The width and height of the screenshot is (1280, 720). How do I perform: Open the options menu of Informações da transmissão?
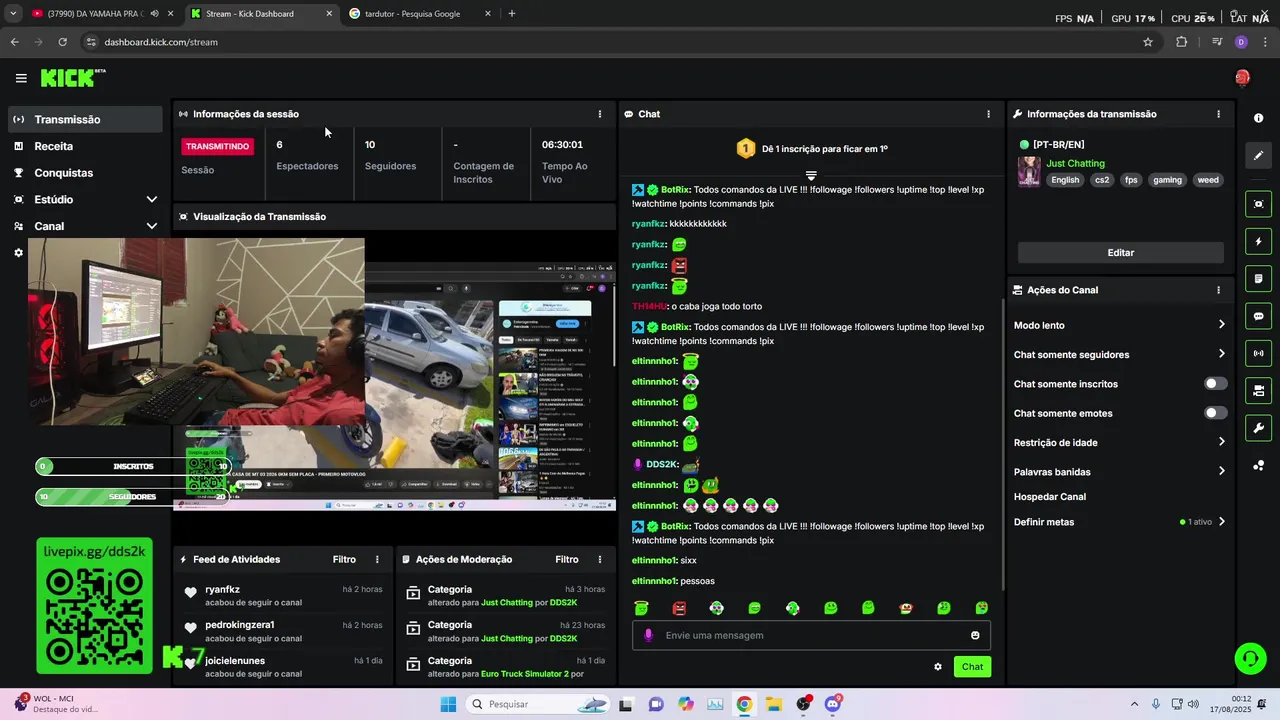tap(1218, 114)
